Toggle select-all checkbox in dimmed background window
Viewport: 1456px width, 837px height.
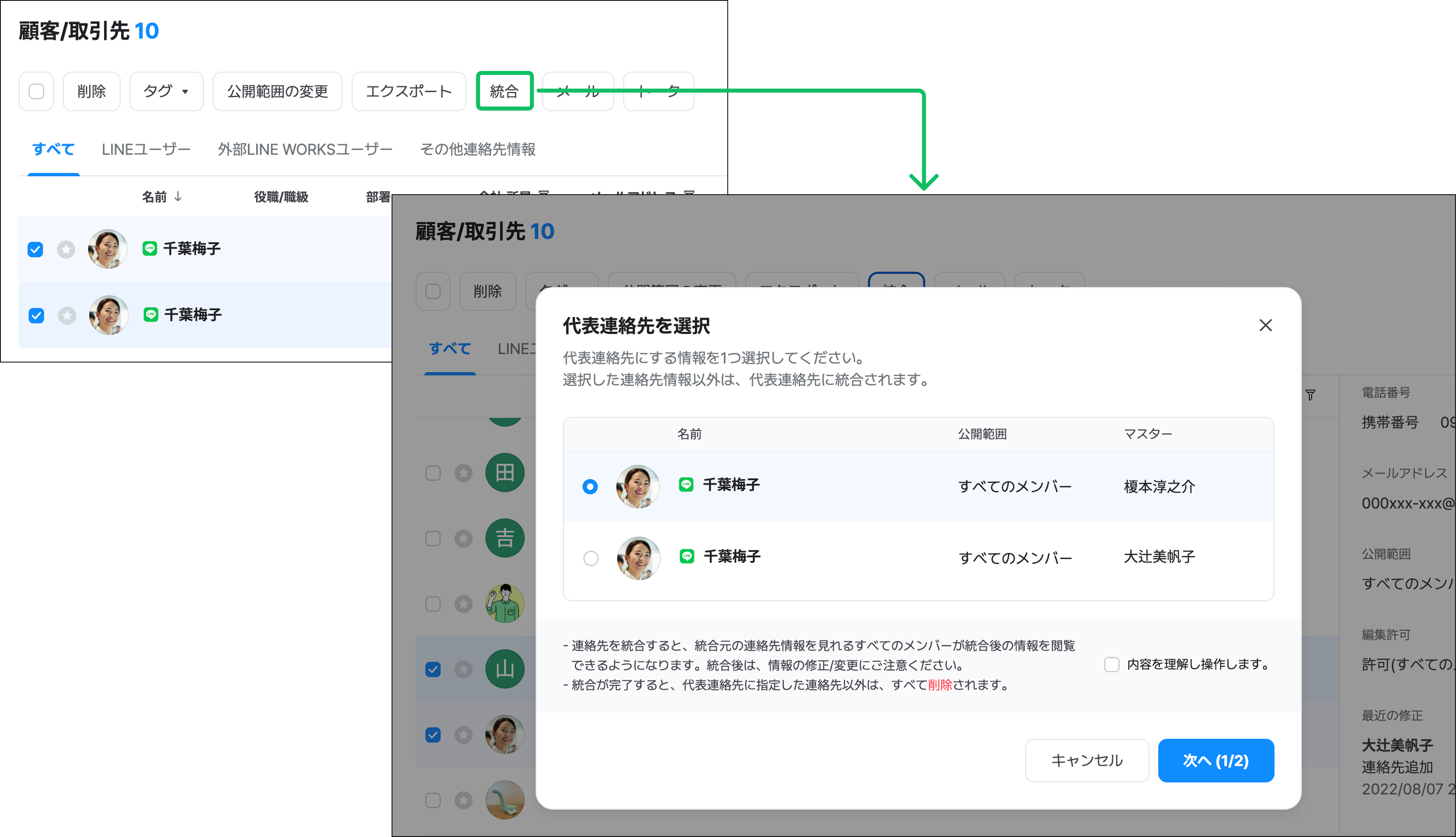click(433, 291)
